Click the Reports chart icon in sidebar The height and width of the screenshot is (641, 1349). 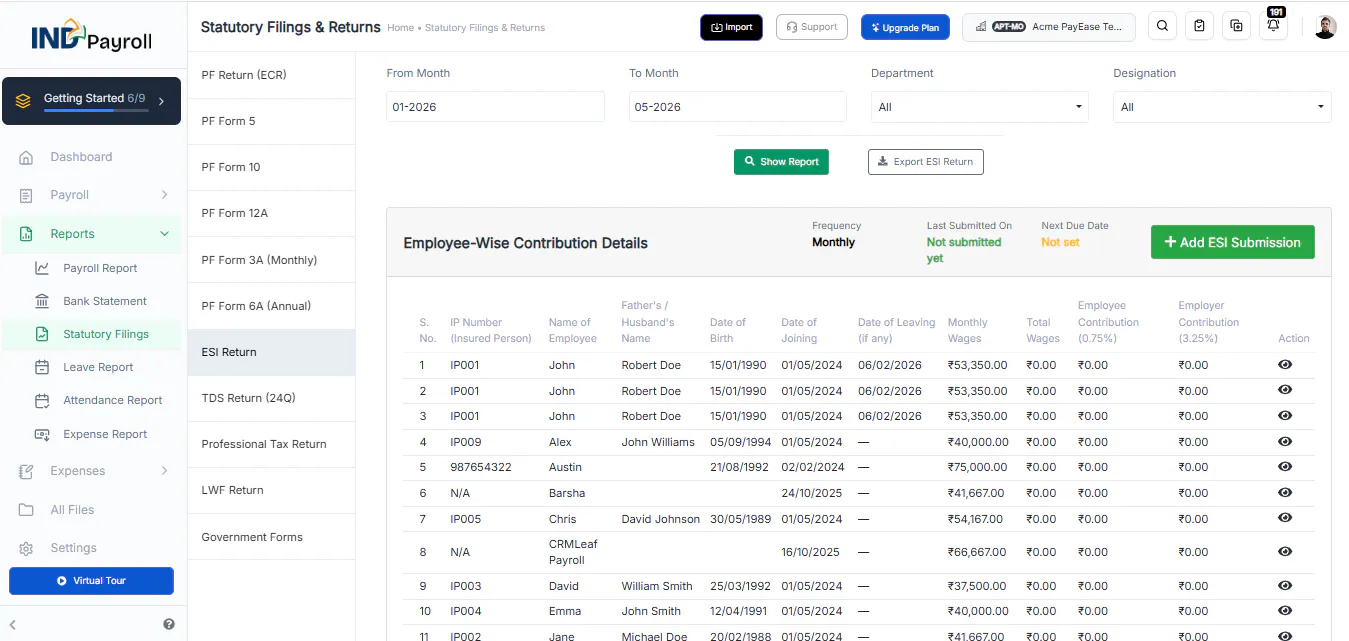(x=27, y=234)
